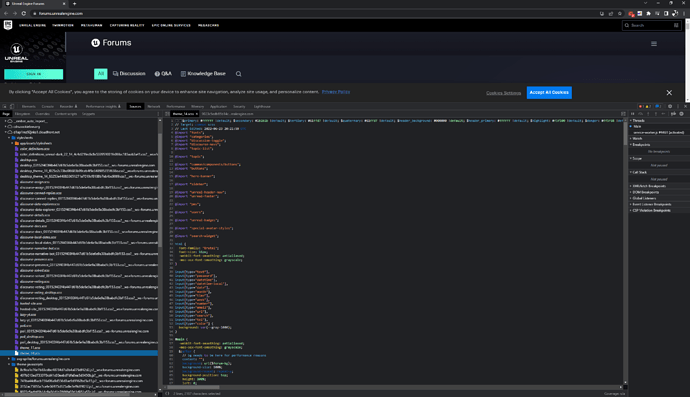Open Cookies Settings link
Viewport: 690px width, 397px height.
503,93
